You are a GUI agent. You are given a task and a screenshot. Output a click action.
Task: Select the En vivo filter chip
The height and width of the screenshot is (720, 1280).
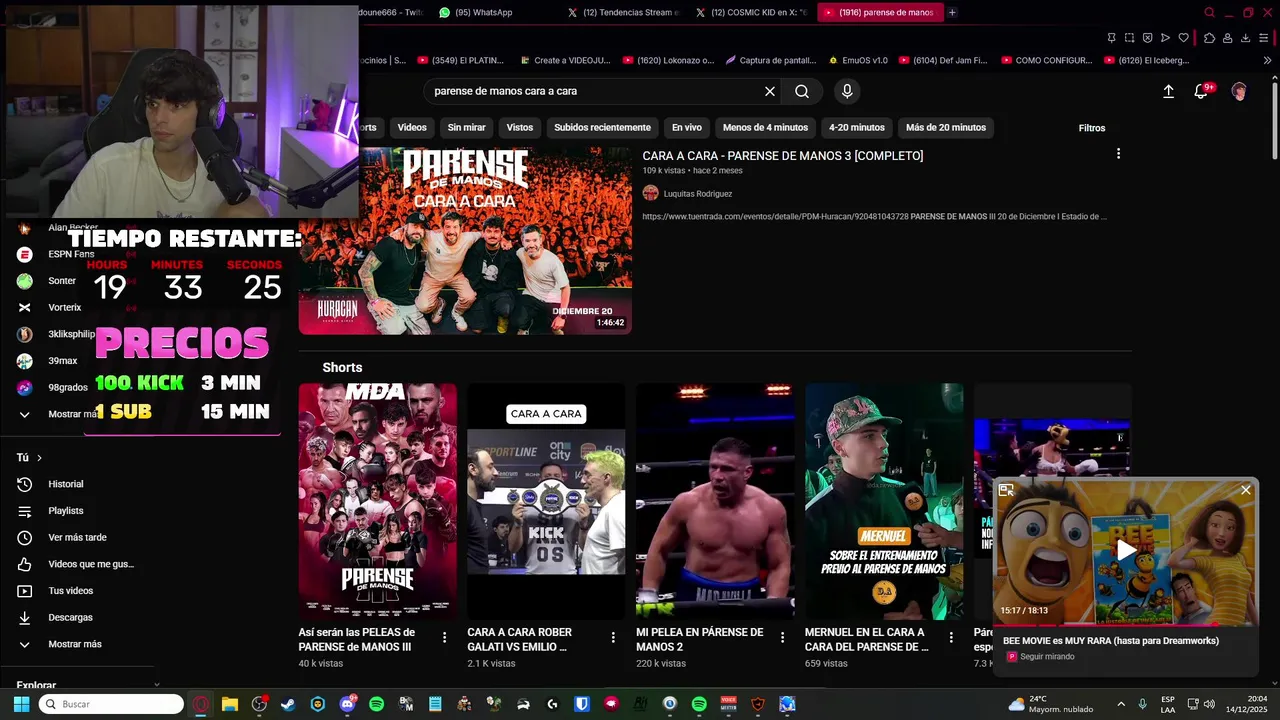[x=686, y=127]
